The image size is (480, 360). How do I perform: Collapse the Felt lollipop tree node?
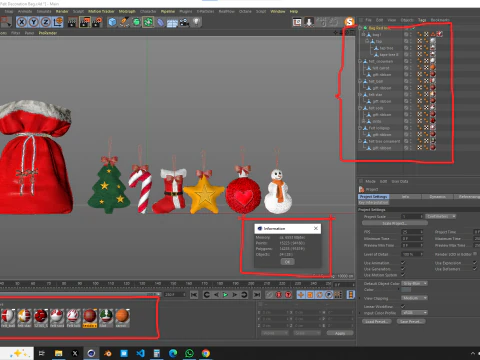click(360, 128)
